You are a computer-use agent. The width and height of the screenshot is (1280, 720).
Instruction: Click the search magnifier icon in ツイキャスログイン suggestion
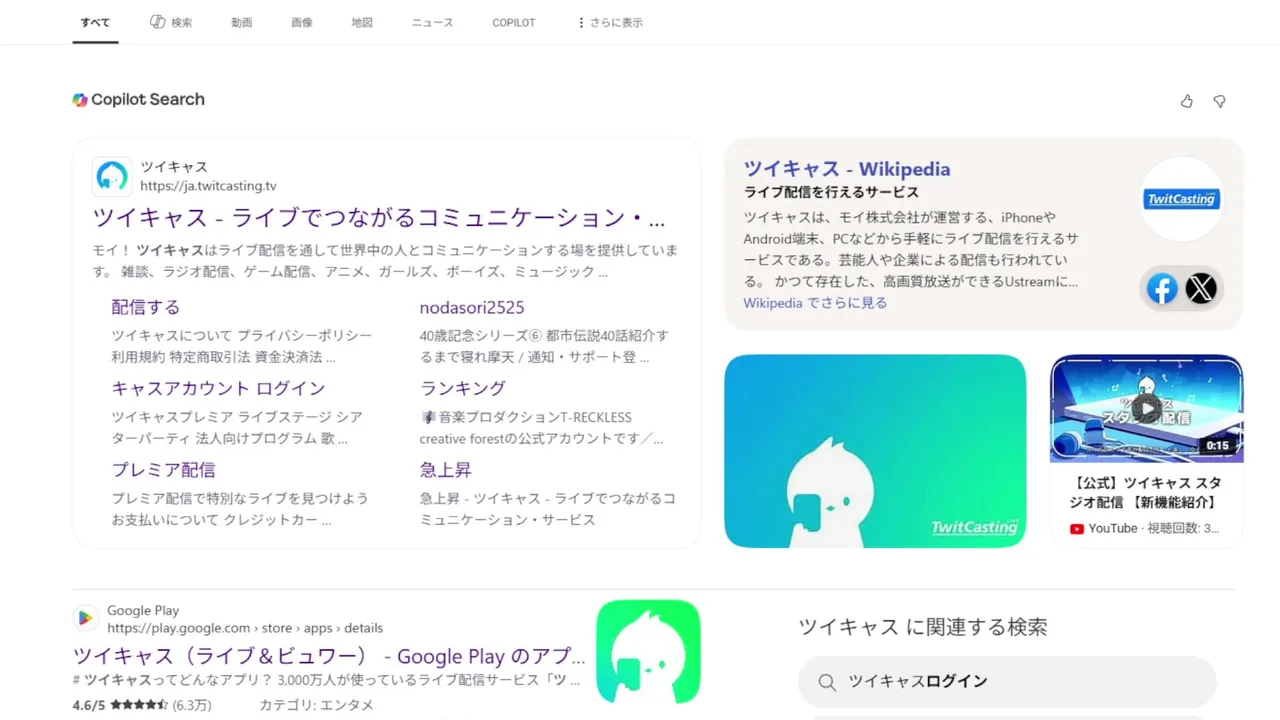[x=827, y=682]
